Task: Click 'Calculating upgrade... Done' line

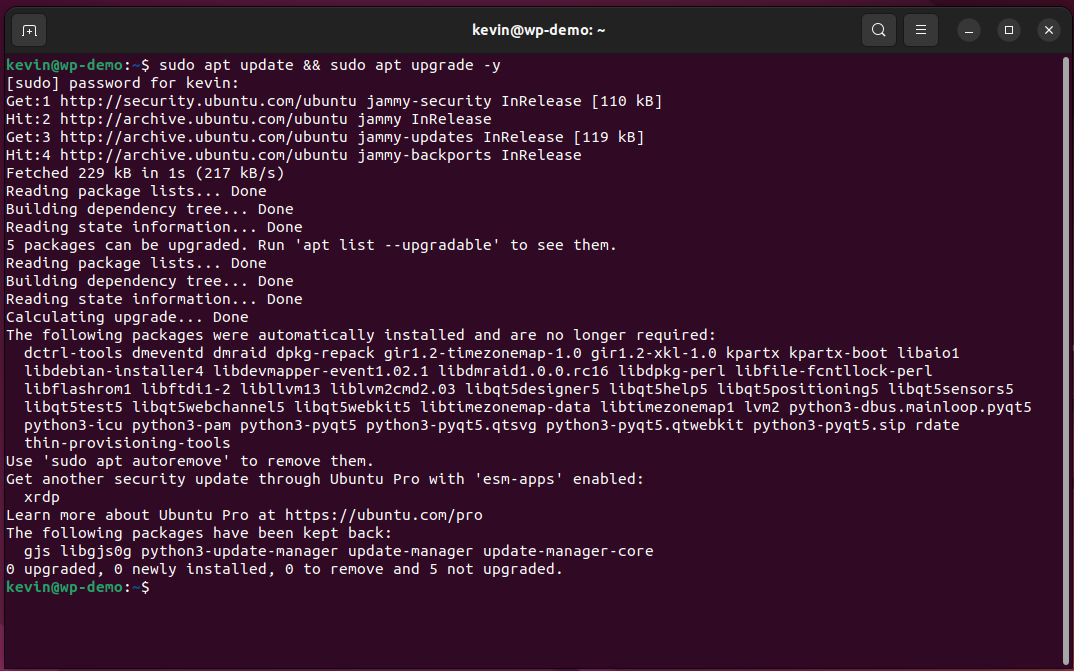Action: click(127, 317)
